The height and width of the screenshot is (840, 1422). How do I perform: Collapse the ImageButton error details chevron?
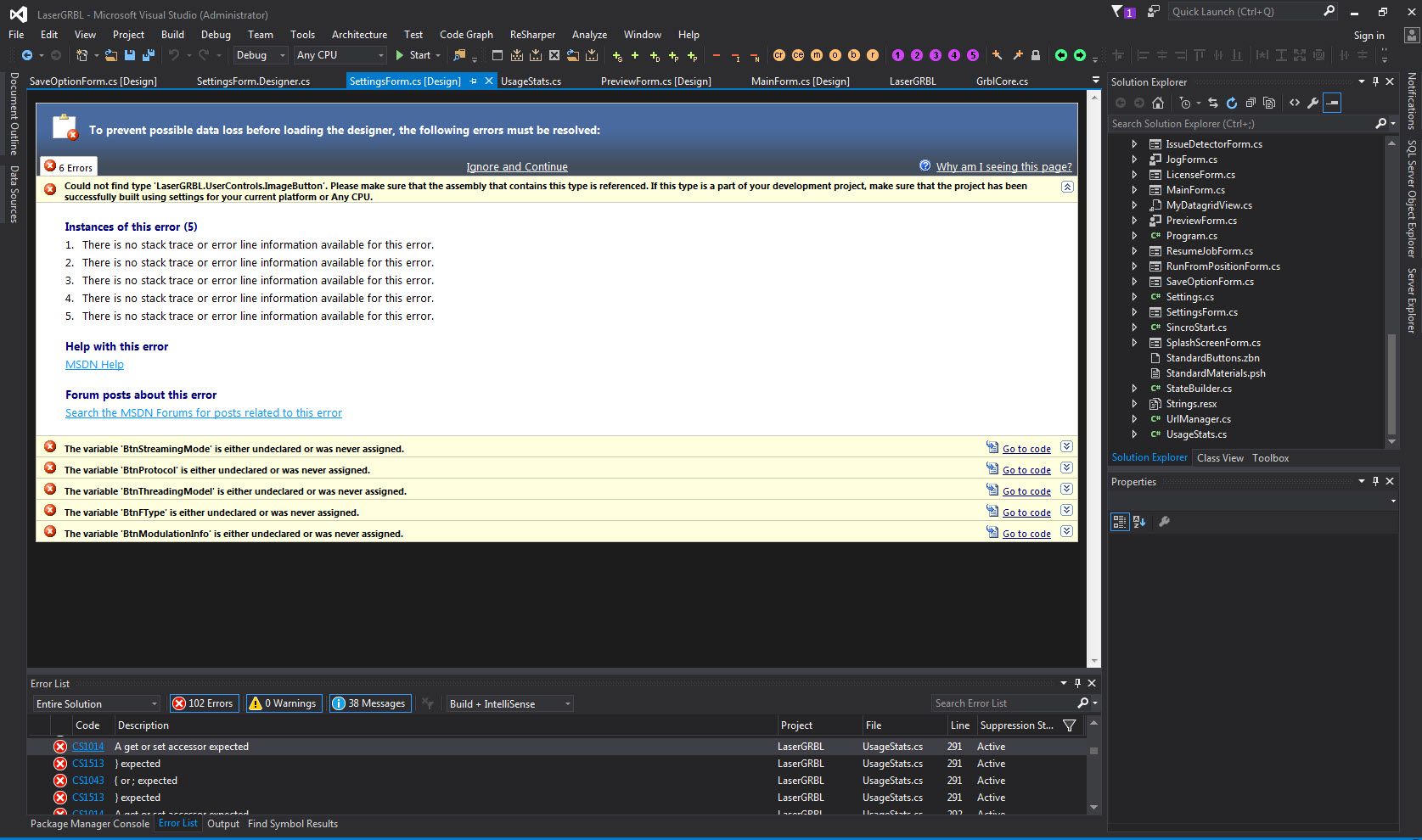1067,187
